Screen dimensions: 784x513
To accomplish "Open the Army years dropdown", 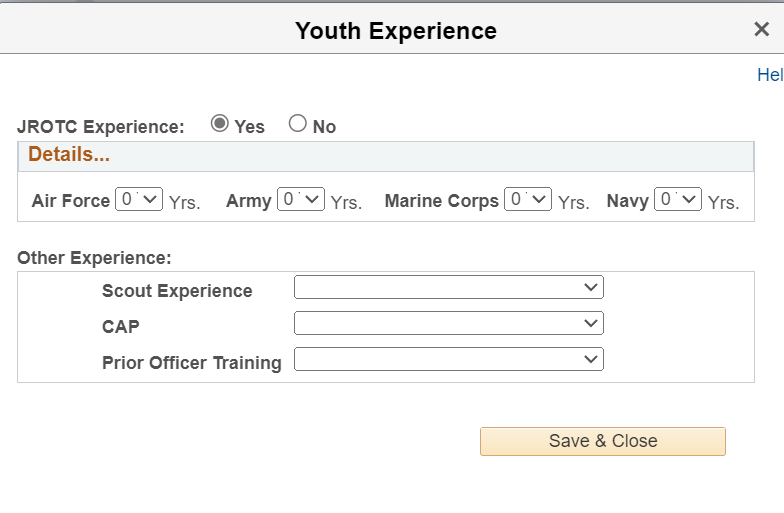I will click(x=301, y=199).
